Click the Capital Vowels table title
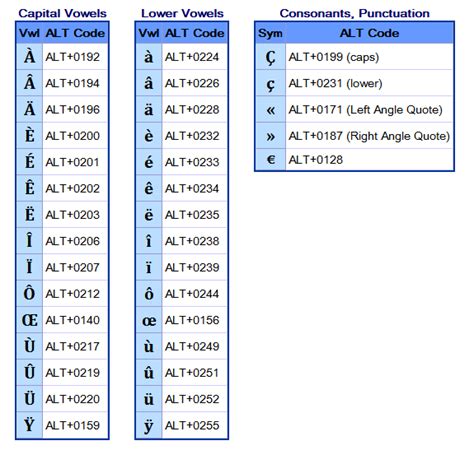Screen dimensions: 474x464 click(x=62, y=13)
